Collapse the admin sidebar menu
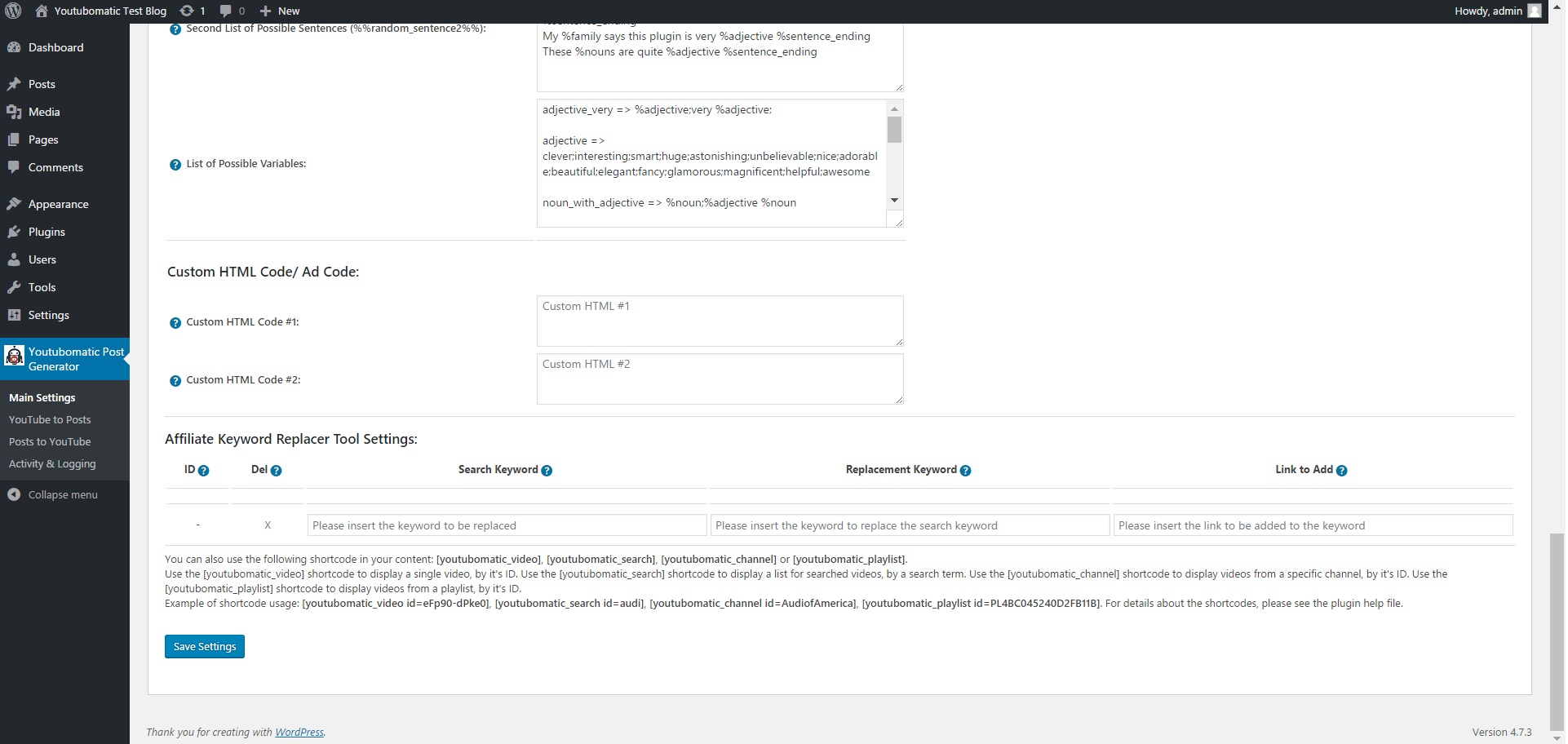The width and height of the screenshot is (1568, 744). click(x=64, y=494)
